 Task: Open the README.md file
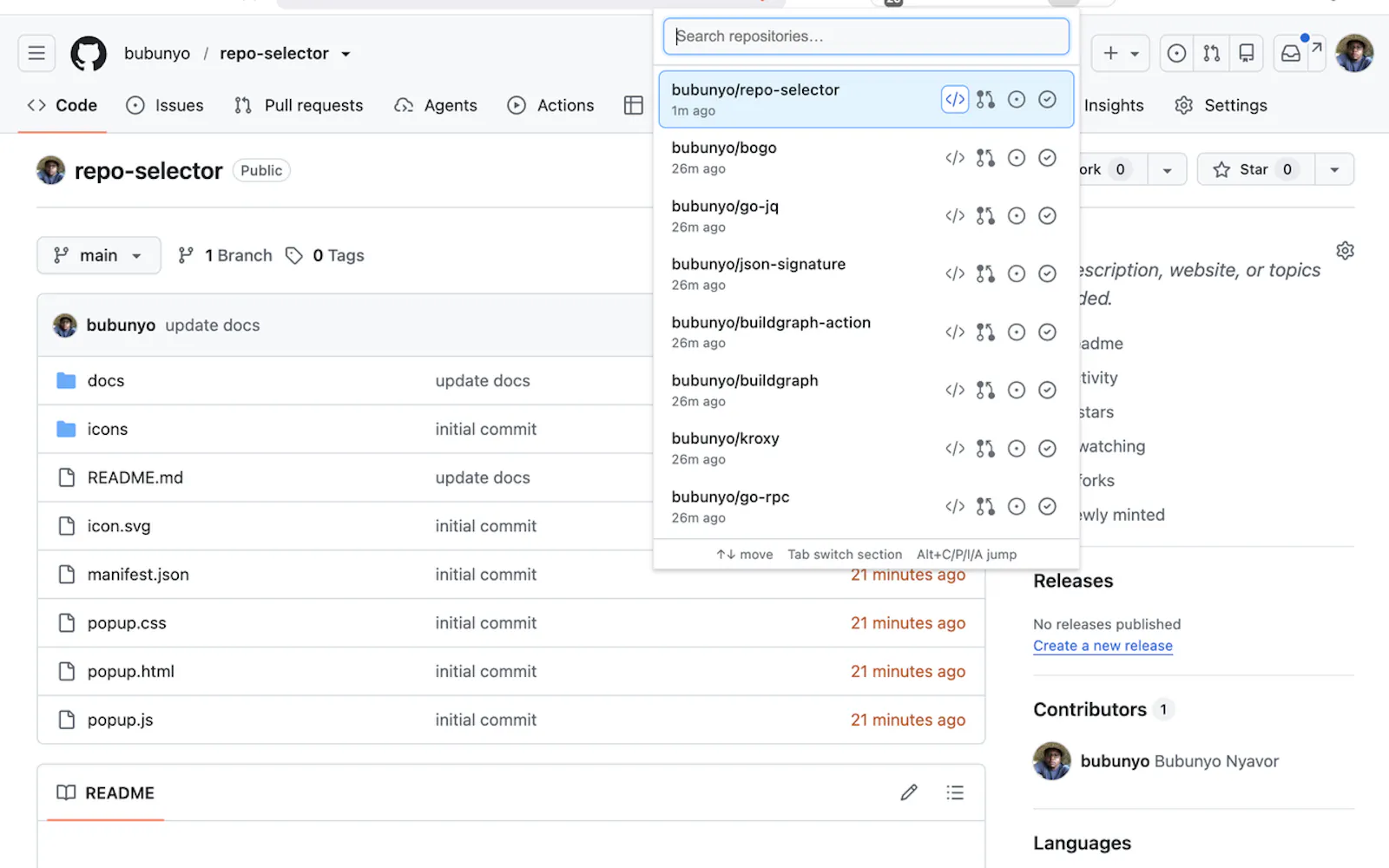[x=135, y=477]
